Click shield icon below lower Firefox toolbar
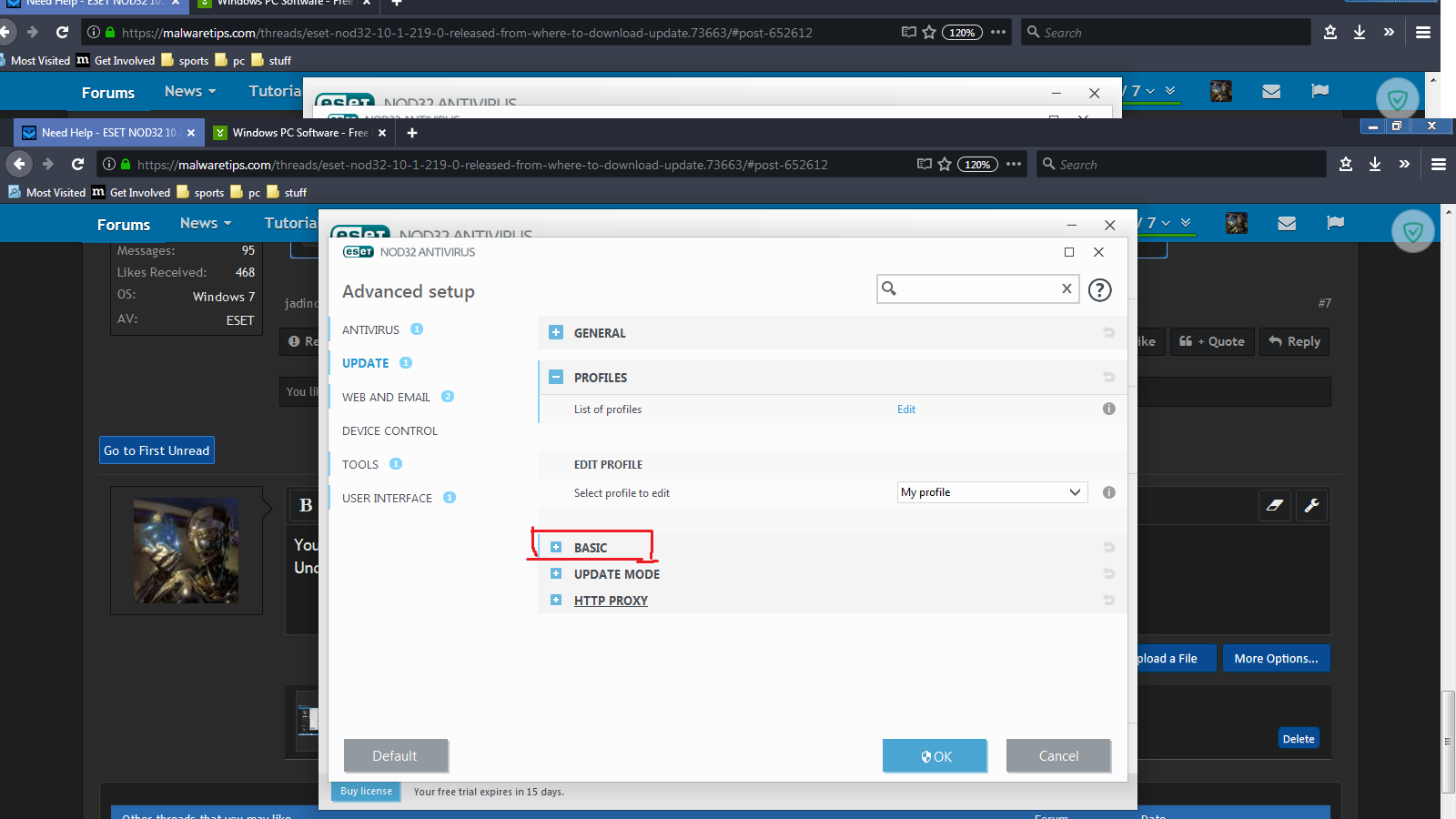Viewport: 1456px width, 819px height. coord(1412,232)
